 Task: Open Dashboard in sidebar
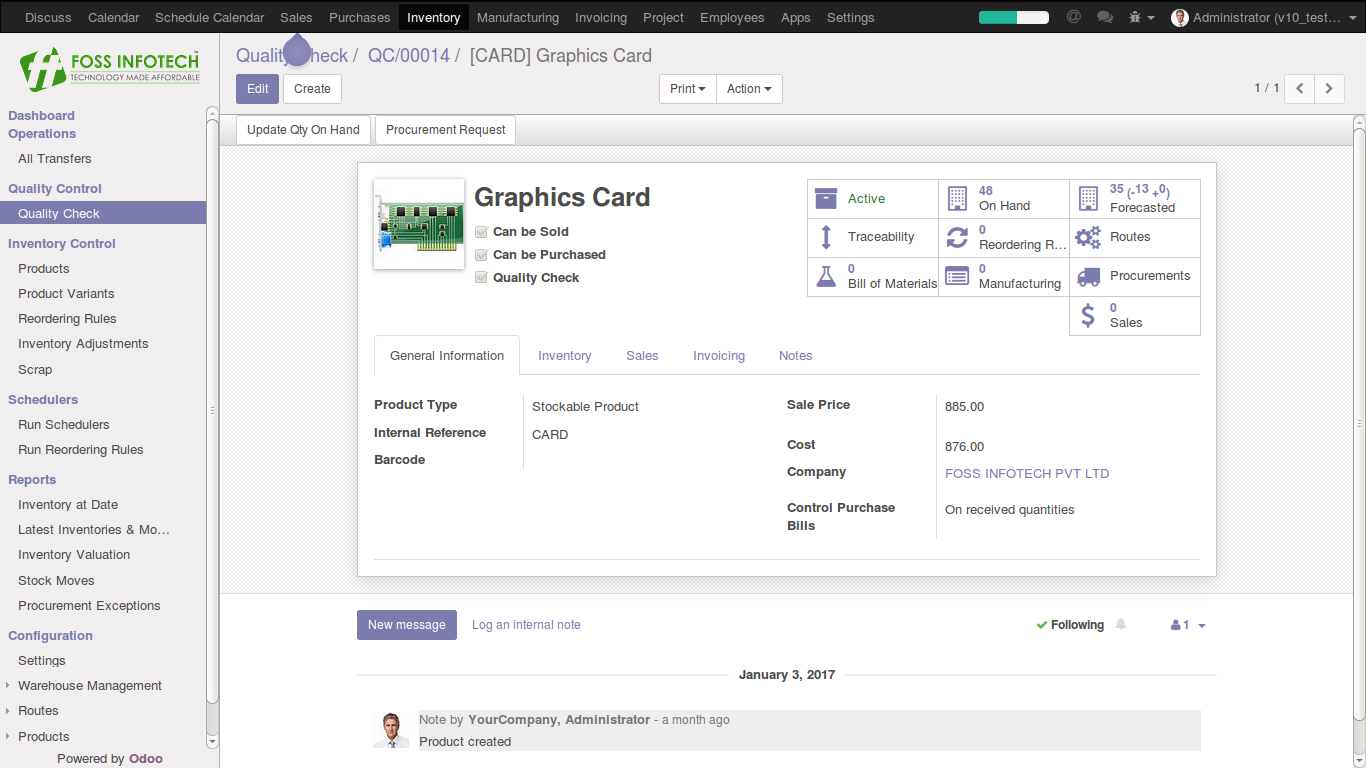tap(42, 116)
